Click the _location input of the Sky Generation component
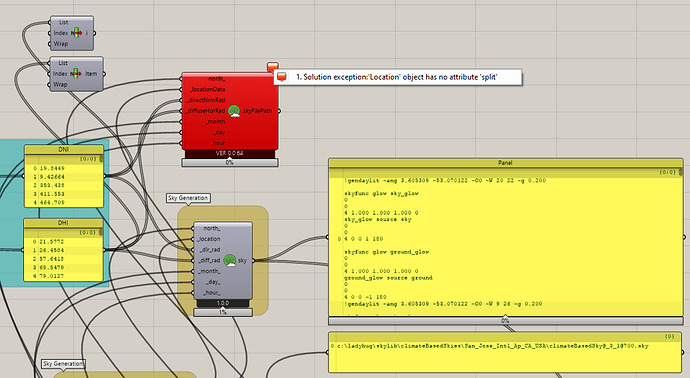This screenshot has width=690, height=378. [209, 239]
